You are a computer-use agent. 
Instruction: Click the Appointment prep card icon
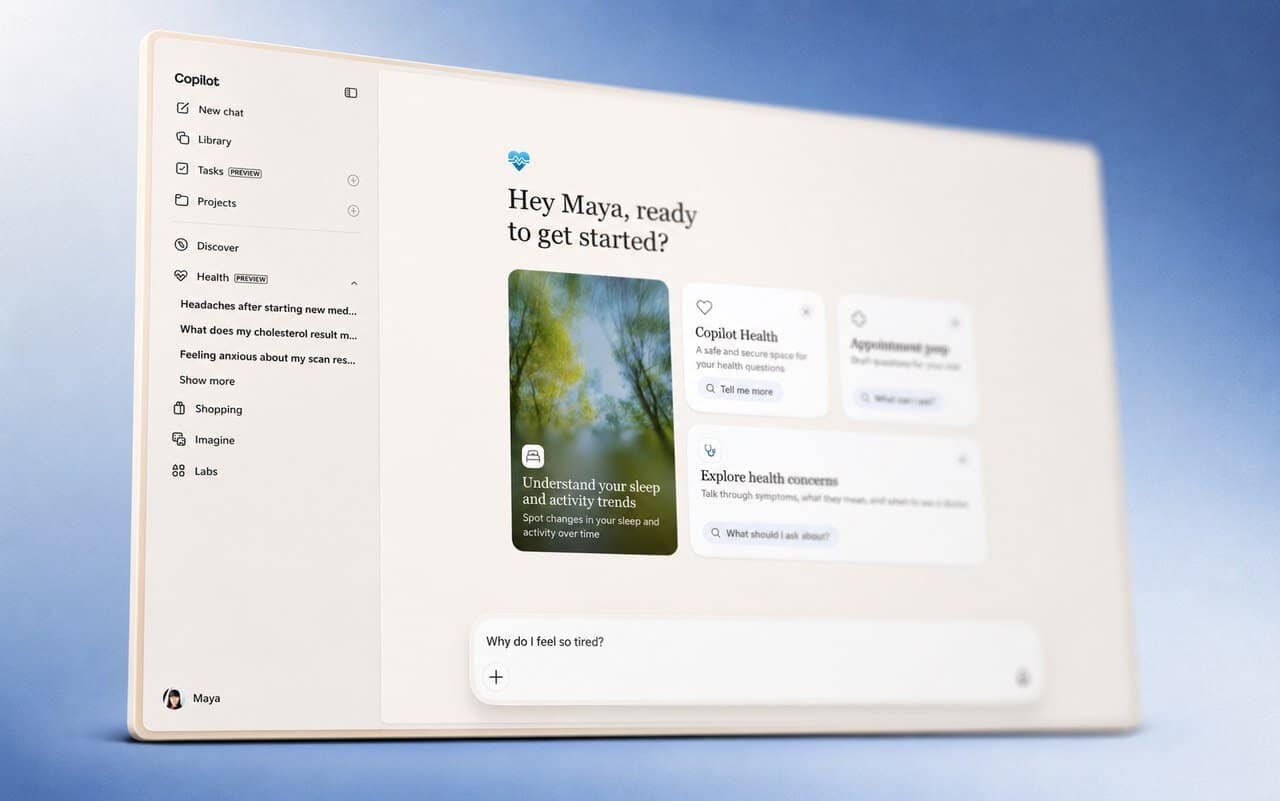pos(858,319)
